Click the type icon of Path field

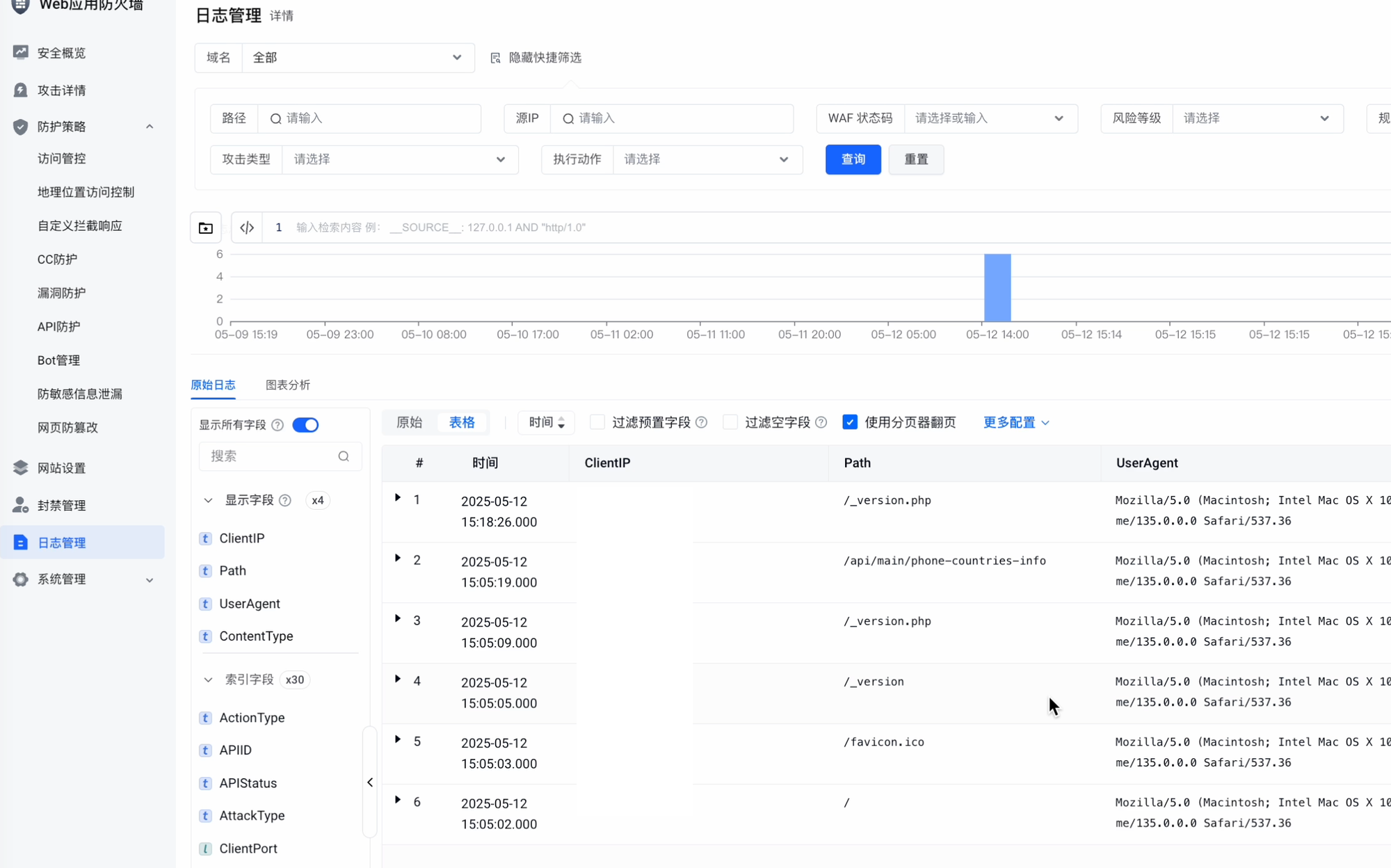(x=205, y=571)
